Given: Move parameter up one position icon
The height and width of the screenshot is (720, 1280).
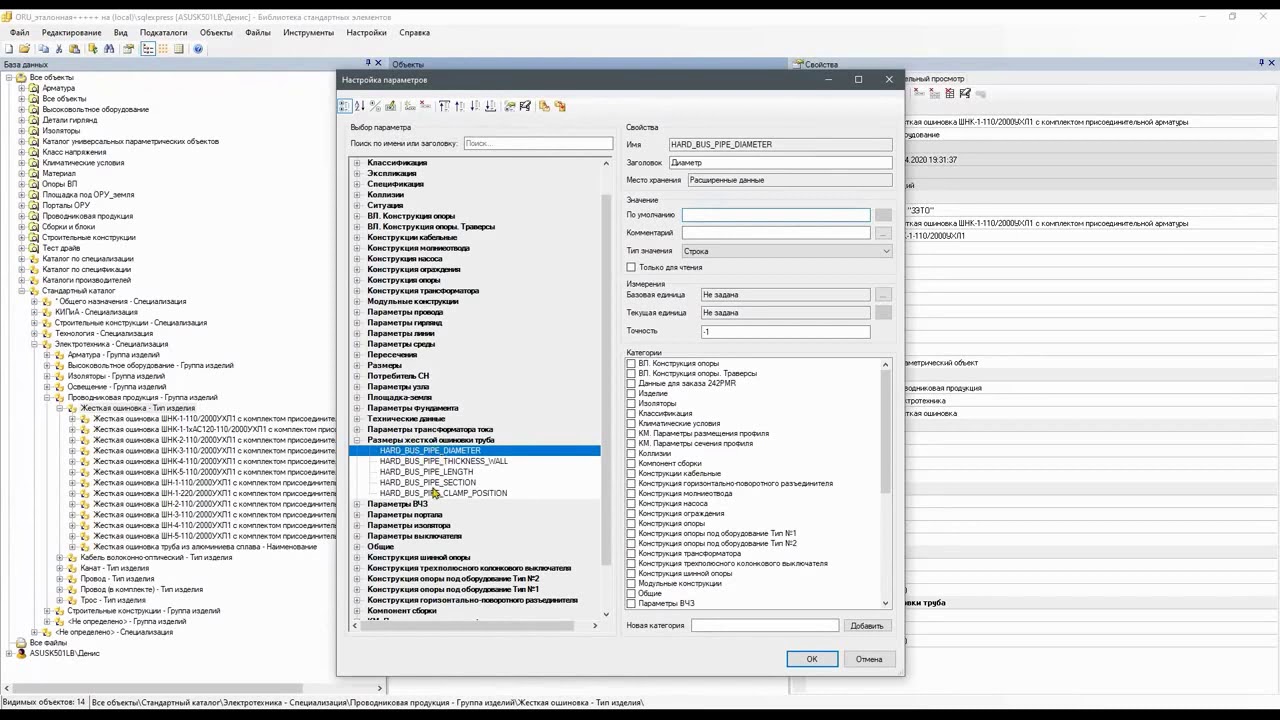Looking at the screenshot, I should 460,106.
